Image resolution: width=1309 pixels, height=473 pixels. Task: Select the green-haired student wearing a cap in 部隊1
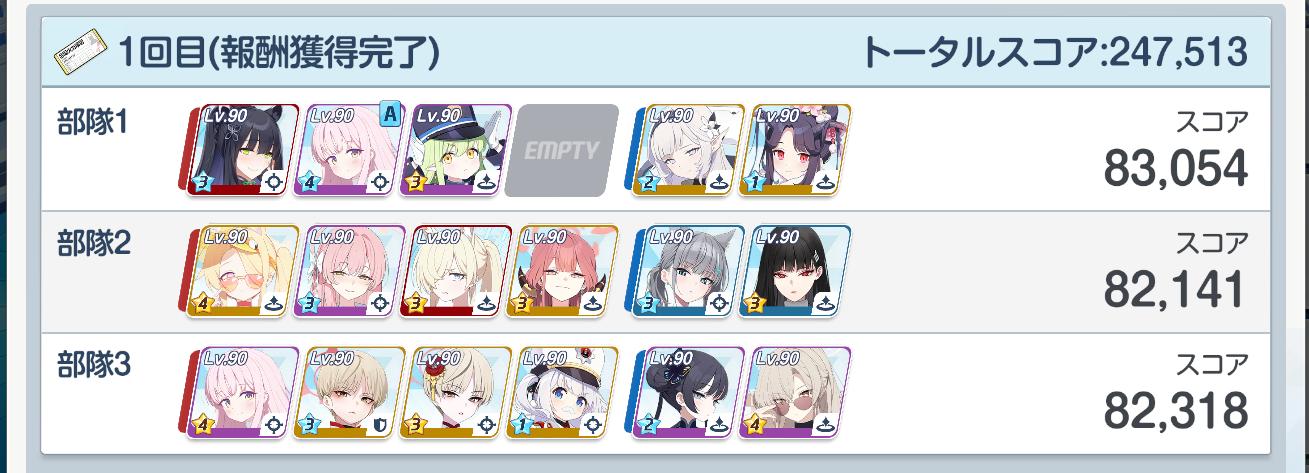(x=460, y=150)
